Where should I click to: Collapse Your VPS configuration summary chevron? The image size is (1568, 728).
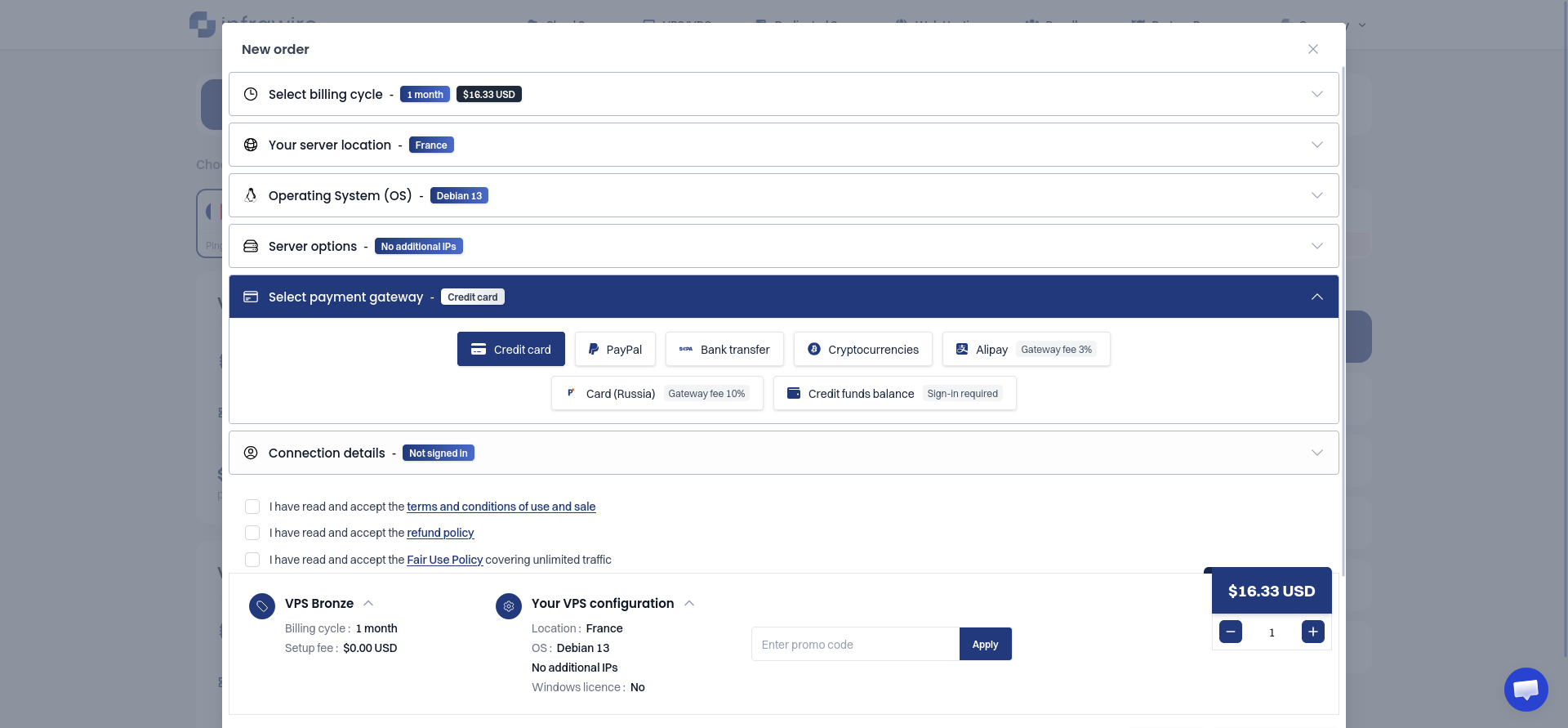689,603
